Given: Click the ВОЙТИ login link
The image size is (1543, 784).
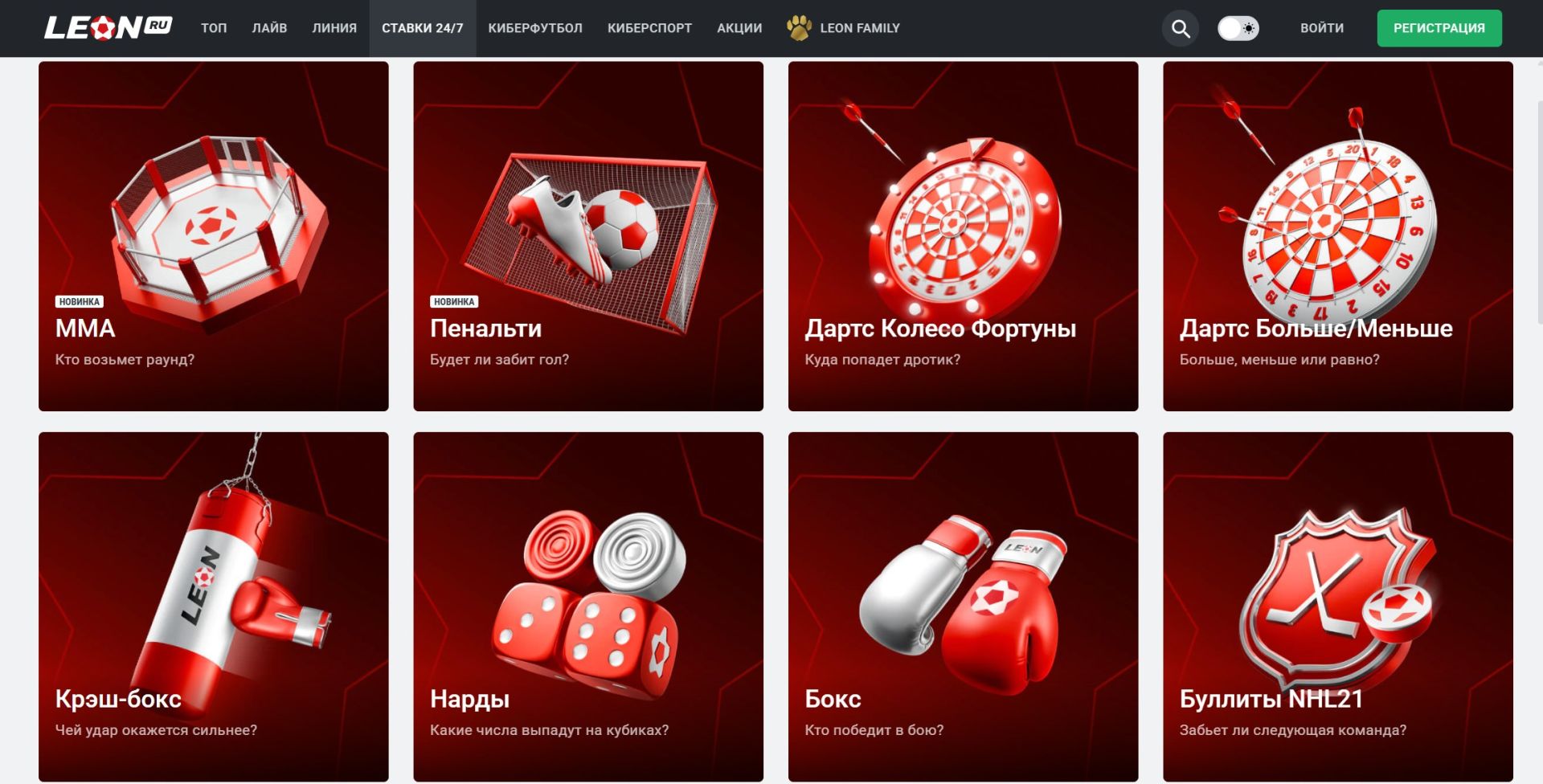Looking at the screenshot, I should pyautogui.click(x=1322, y=28).
